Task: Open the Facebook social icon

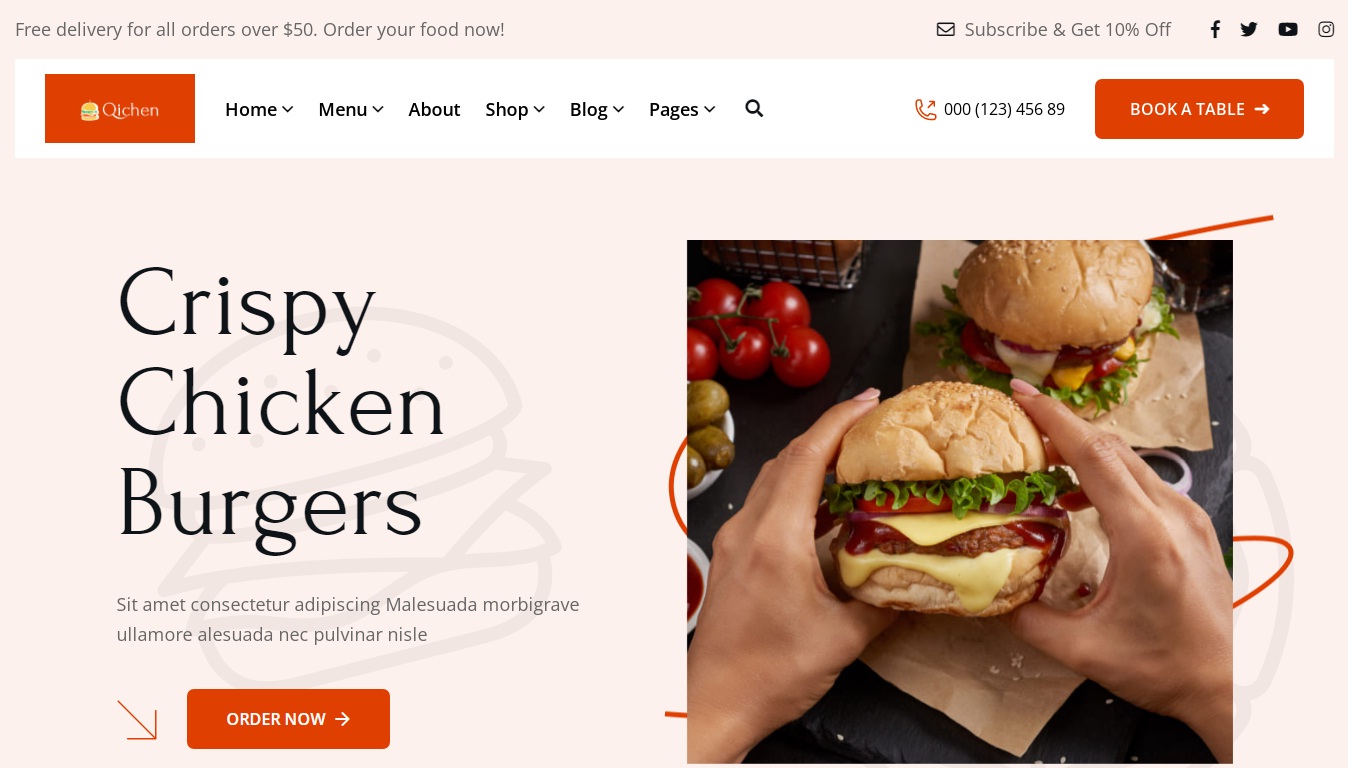Action: click(1215, 30)
